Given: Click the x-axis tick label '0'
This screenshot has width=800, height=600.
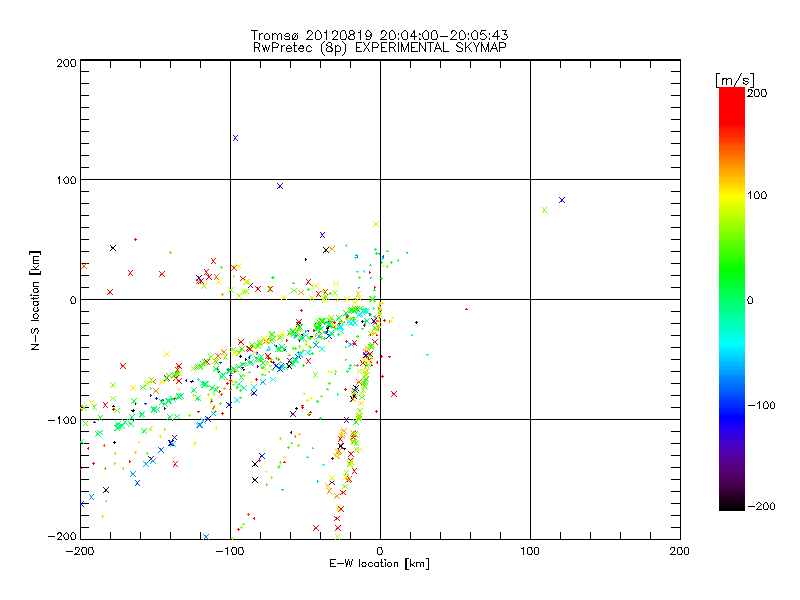Looking at the screenshot, I should (380, 552).
